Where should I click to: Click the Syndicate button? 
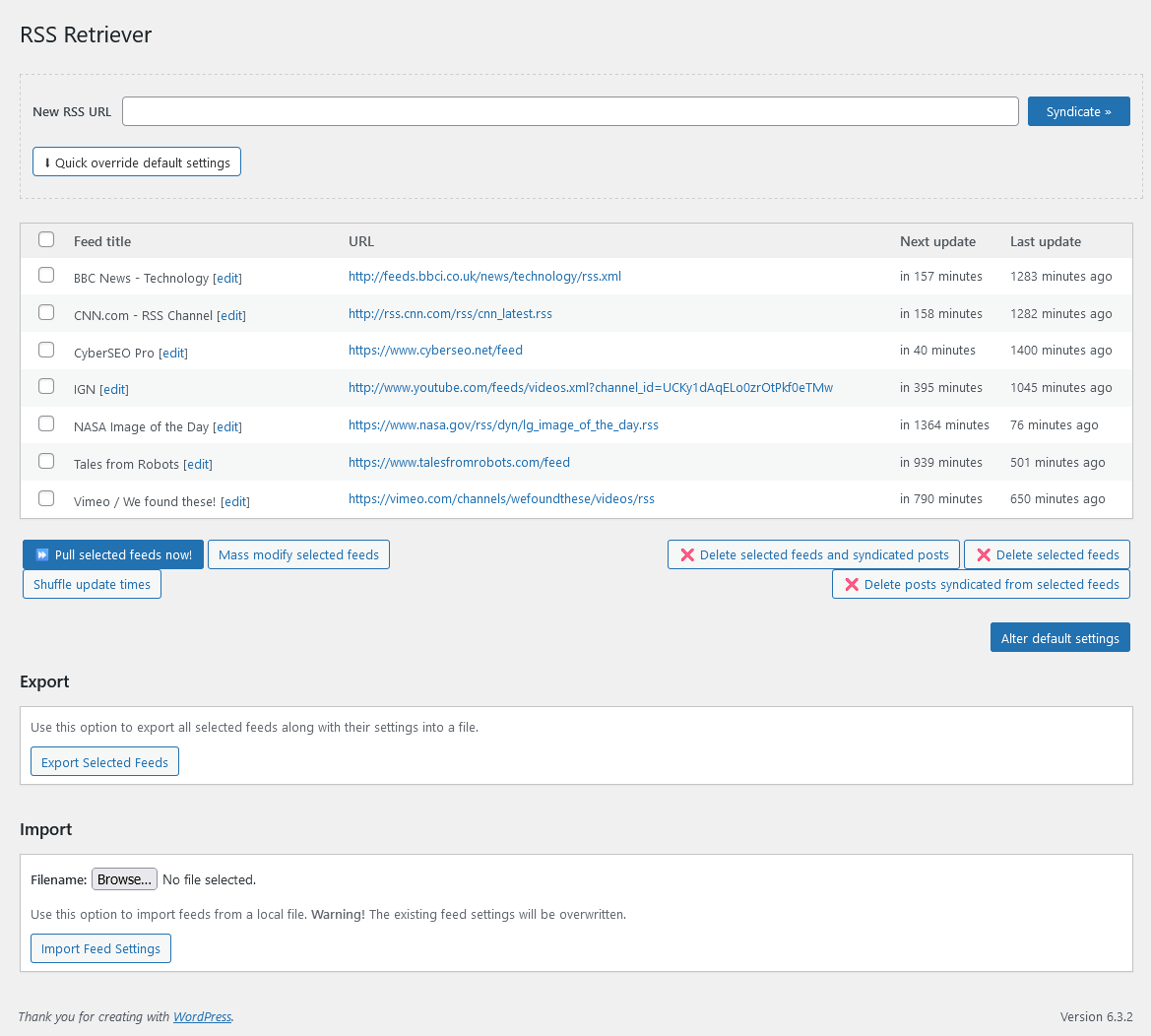point(1078,110)
